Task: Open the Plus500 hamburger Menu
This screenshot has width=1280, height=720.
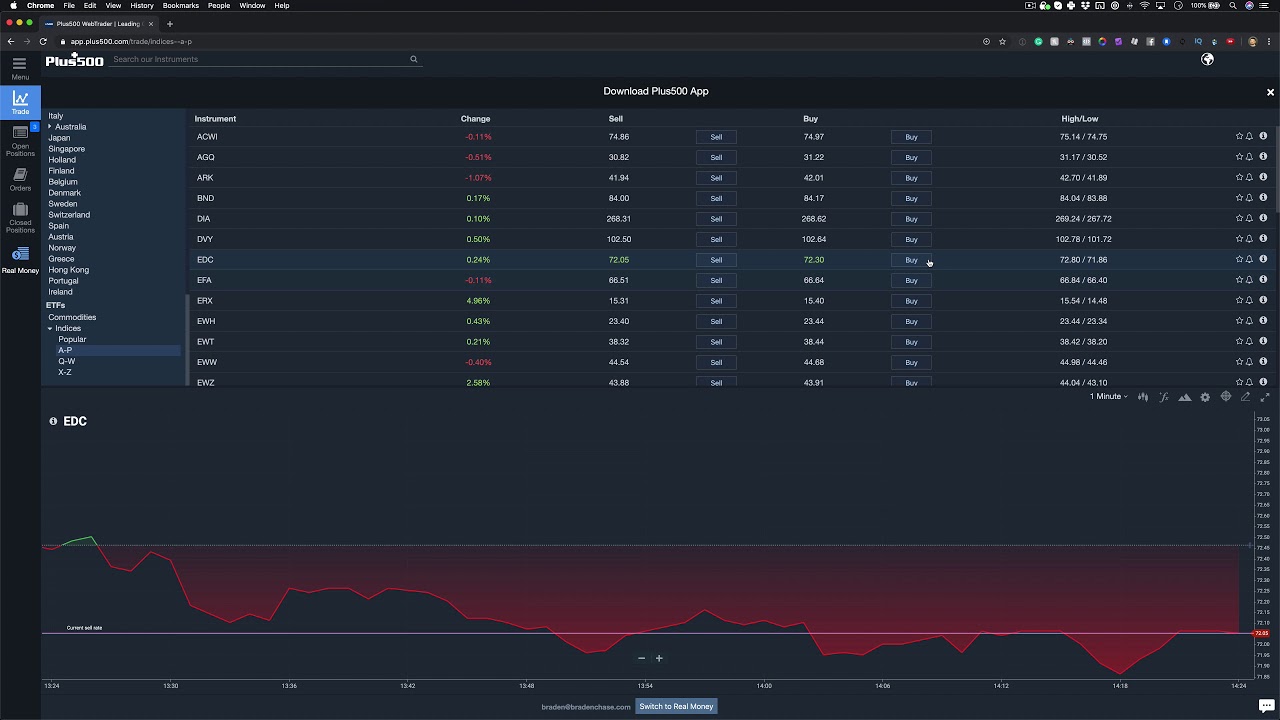Action: tap(19, 68)
